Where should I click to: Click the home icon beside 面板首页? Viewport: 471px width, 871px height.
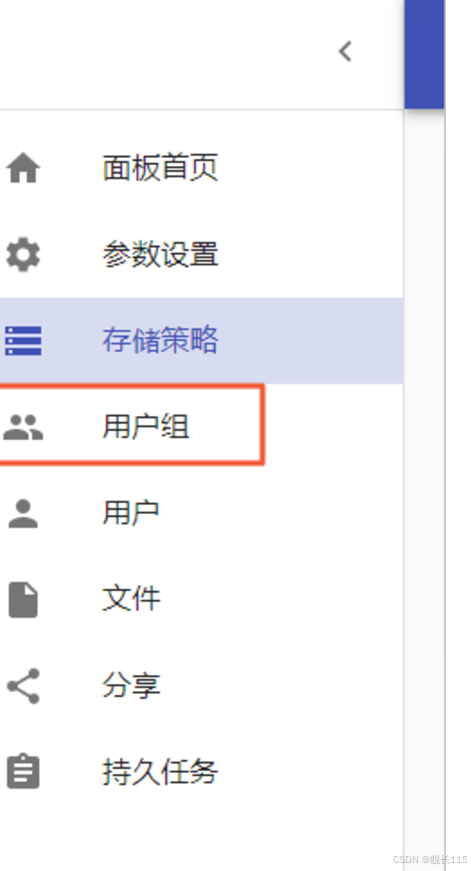pos(23,168)
